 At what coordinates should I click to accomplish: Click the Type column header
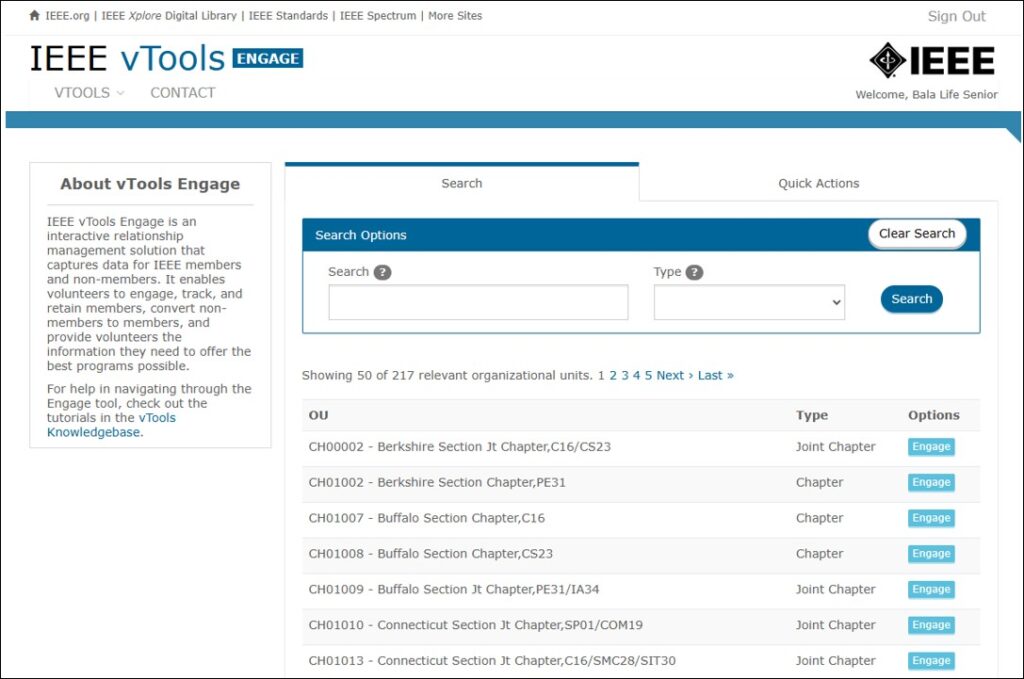(812, 415)
